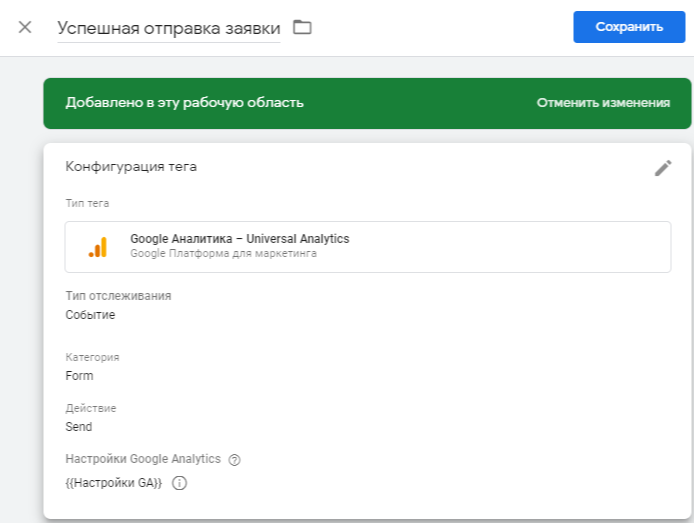The image size is (694, 523).
Task: Click the Form value under Категория
Action: click(x=79, y=376)
